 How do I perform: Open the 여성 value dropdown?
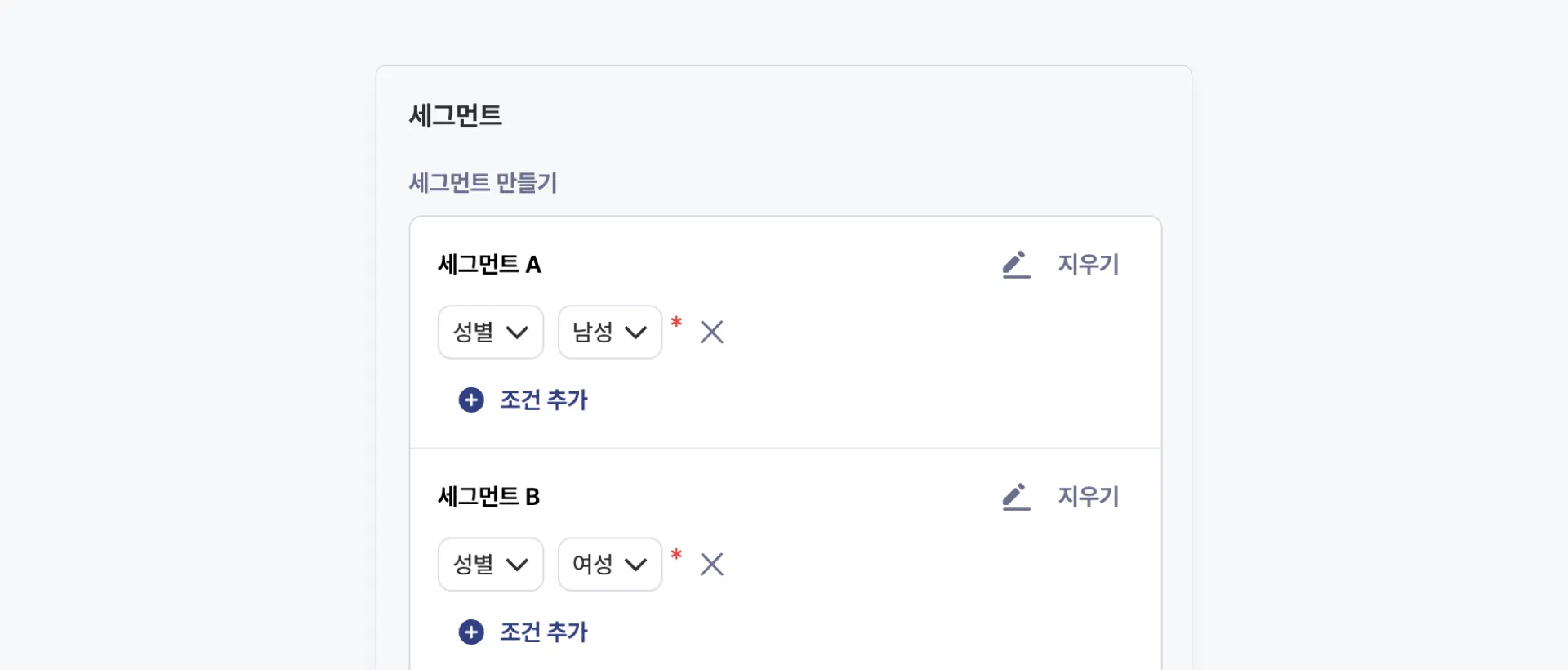(x=609, y=565)
